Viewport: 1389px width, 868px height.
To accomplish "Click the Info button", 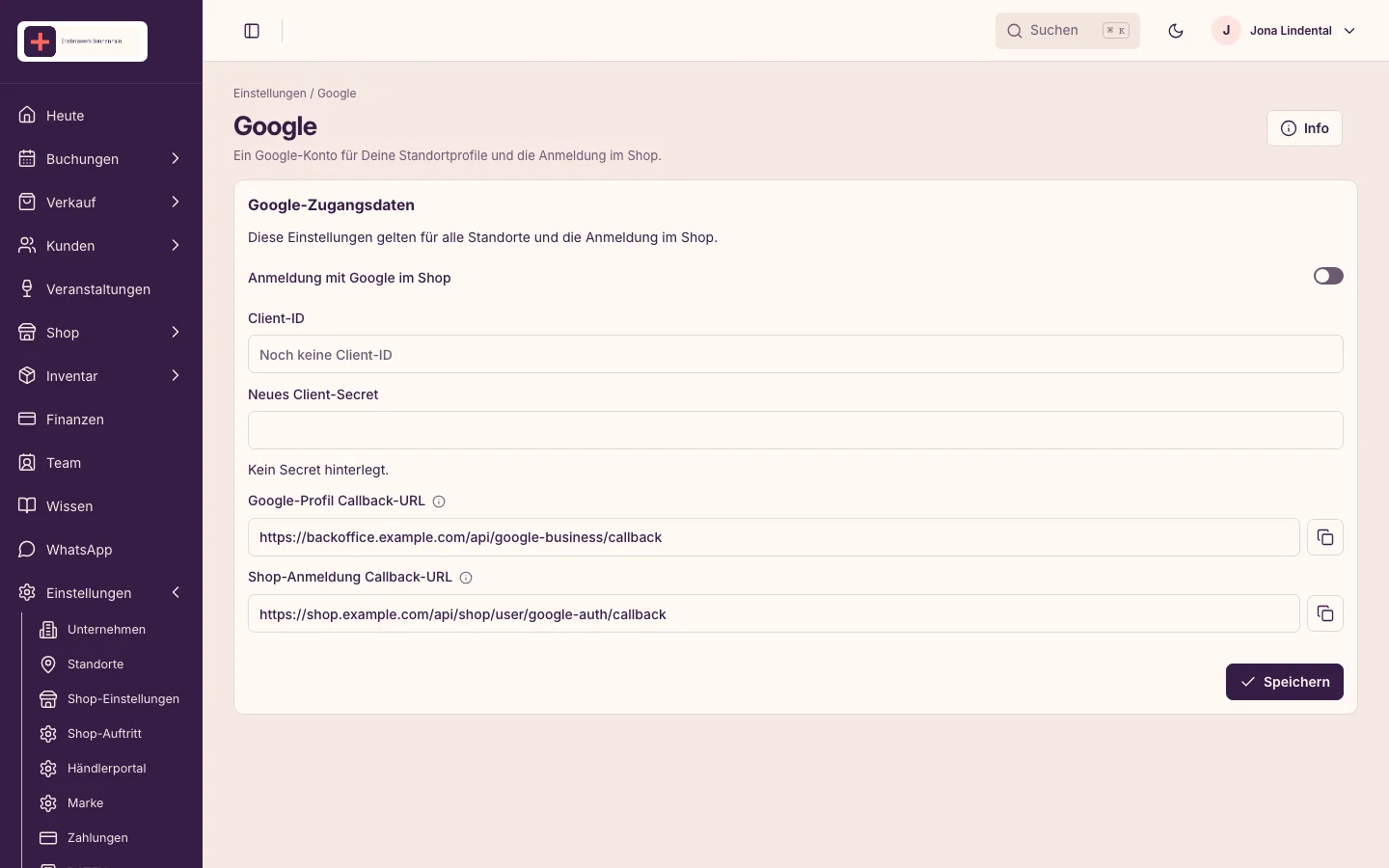I will pos(1304,128).
